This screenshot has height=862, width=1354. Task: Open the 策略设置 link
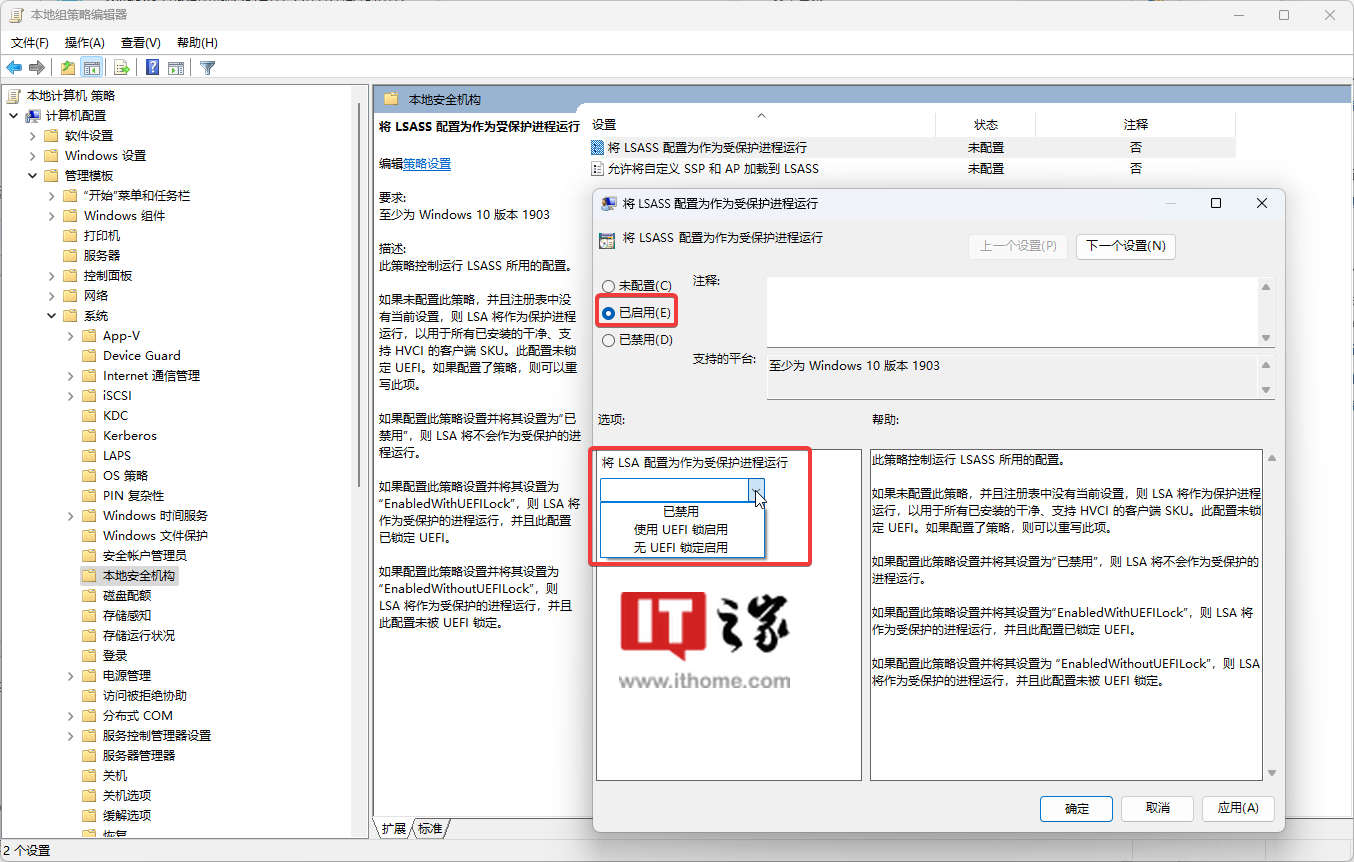coord(427,164)
